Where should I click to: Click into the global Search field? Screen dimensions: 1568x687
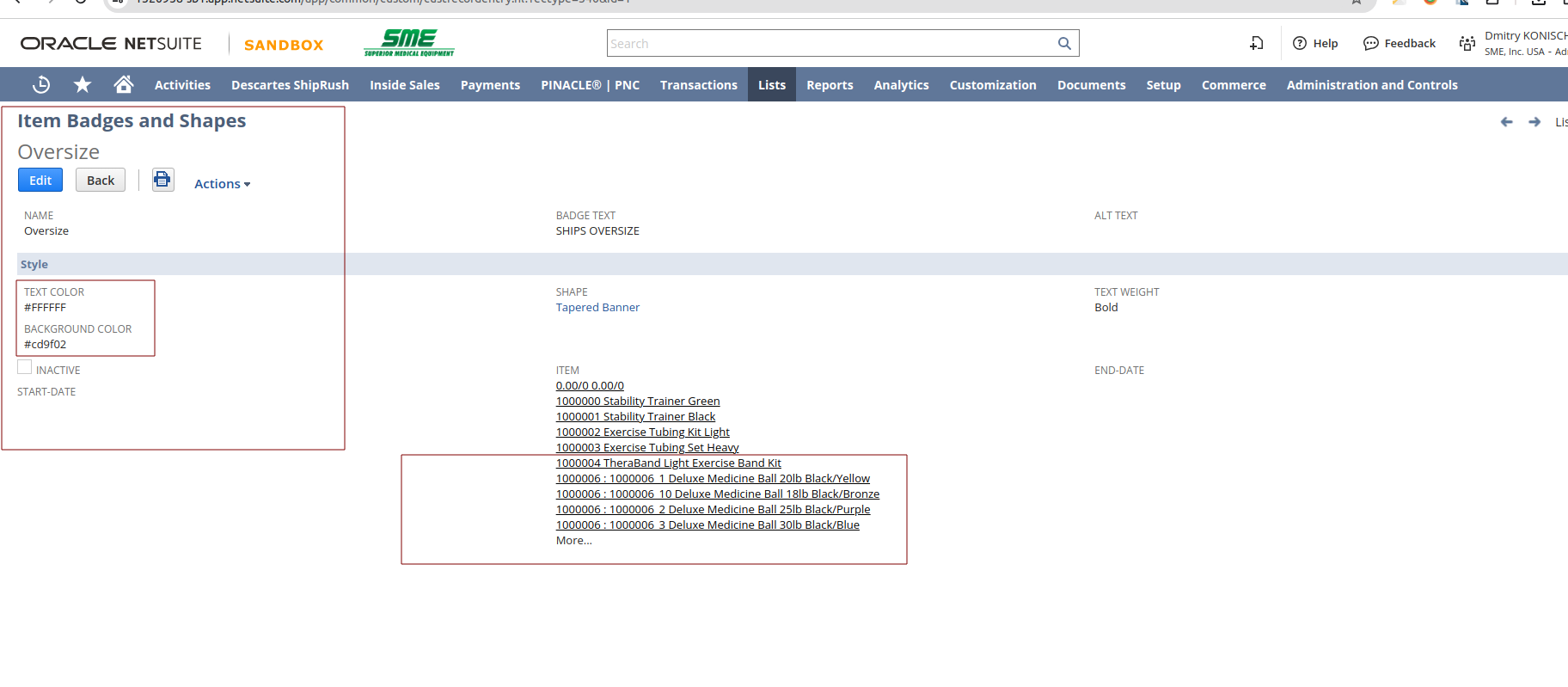click(x=830, y=44)
